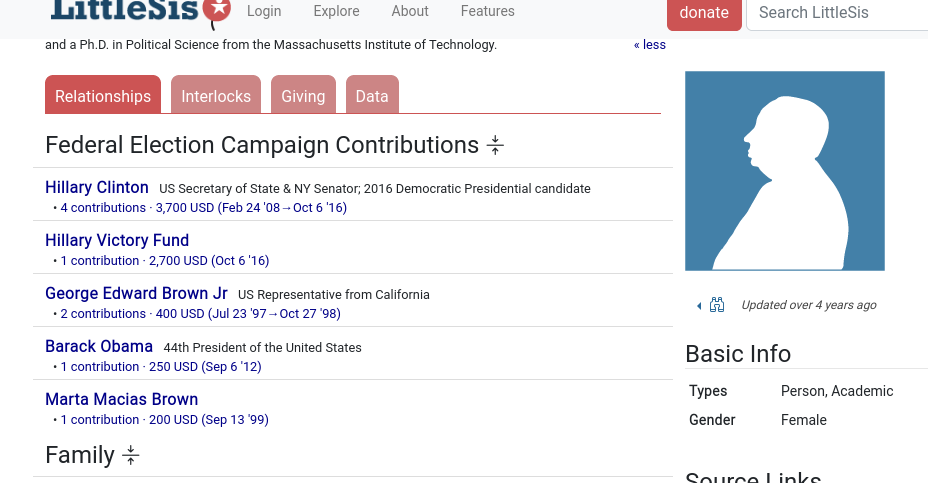Click the small left arrow beside binoculars
The height and width of the screenshot is (483, 928).
[x=699, y=305]
